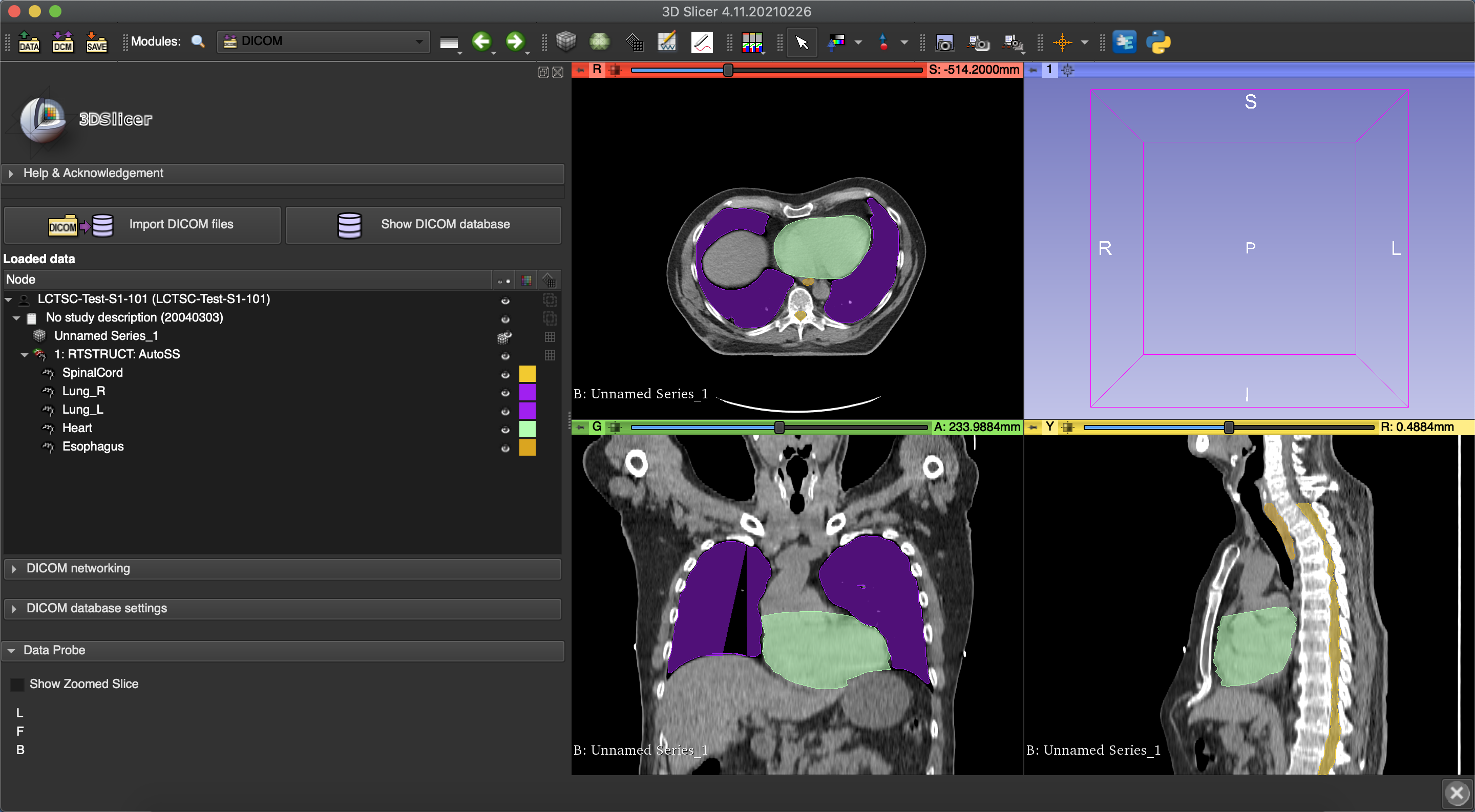Viewport: 1475px width, 812px height.
Task: Capture a screenshot with the camera tool
Action: click(945, 42)
